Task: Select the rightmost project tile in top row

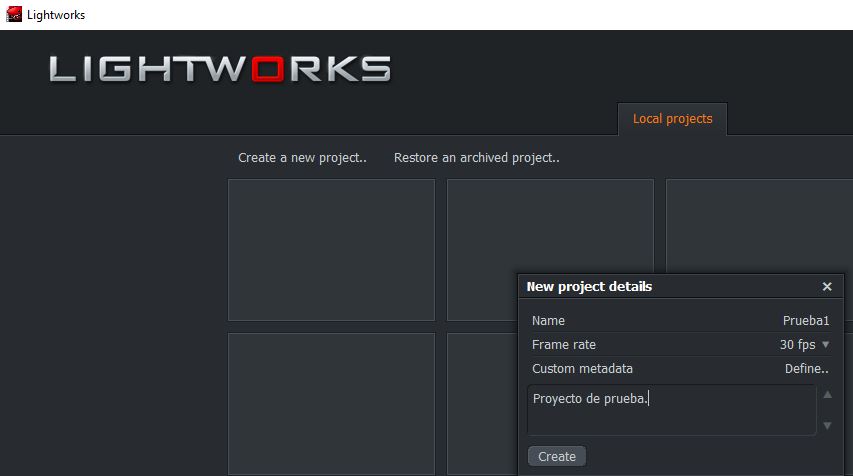Action: tap(759, 225)
